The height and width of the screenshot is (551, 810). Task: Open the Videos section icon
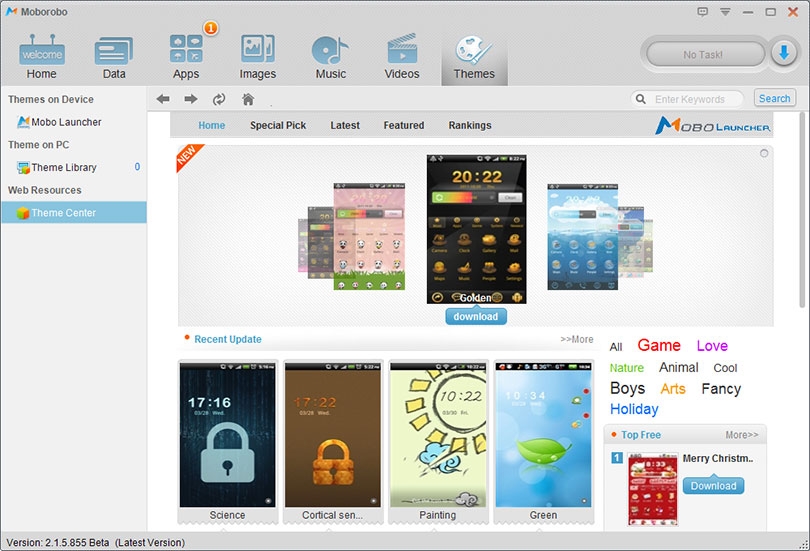pyautogui.click(x=401, y=57)
